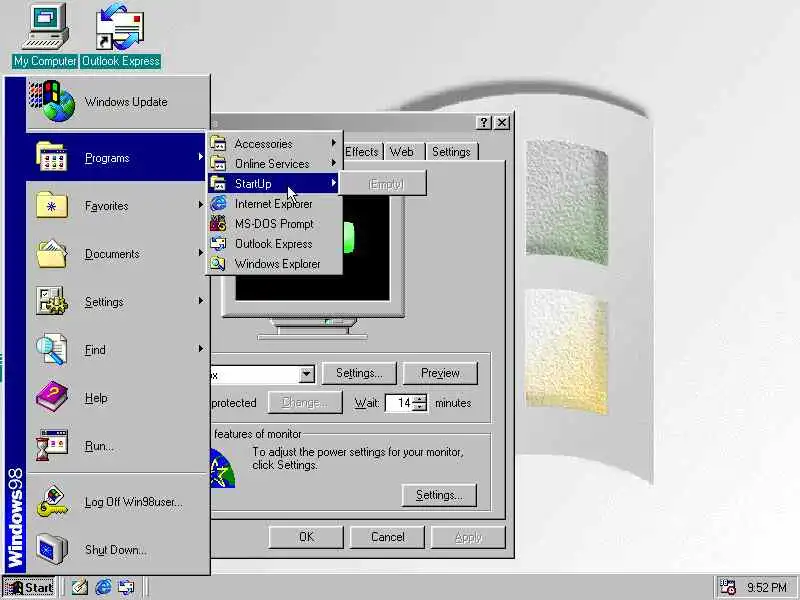Viewport: 800px width, 600px height.
Task: Click Show Desktop quick launch icon
Action: (79, 587)
